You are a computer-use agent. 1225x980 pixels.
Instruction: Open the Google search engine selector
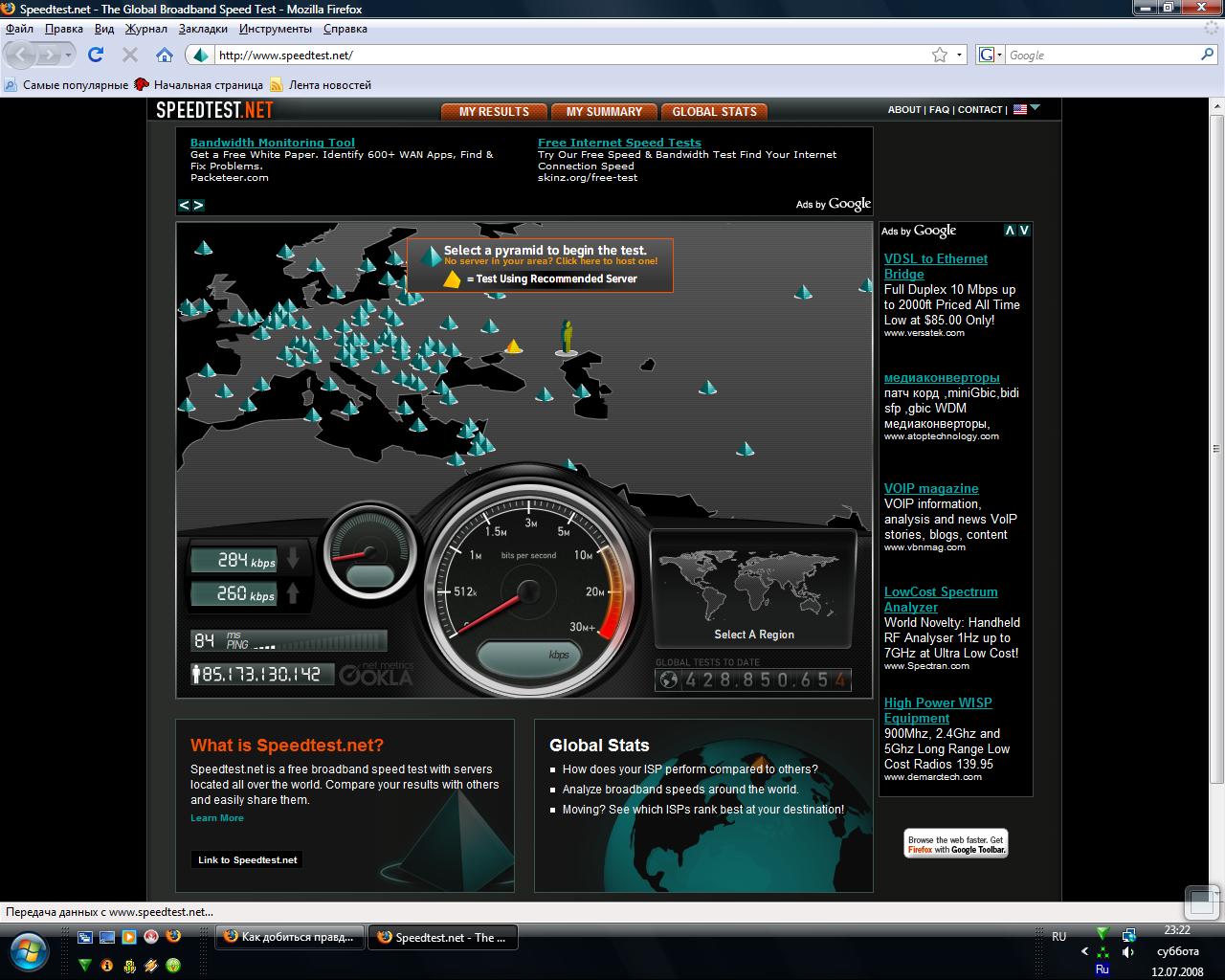[991, 55]
